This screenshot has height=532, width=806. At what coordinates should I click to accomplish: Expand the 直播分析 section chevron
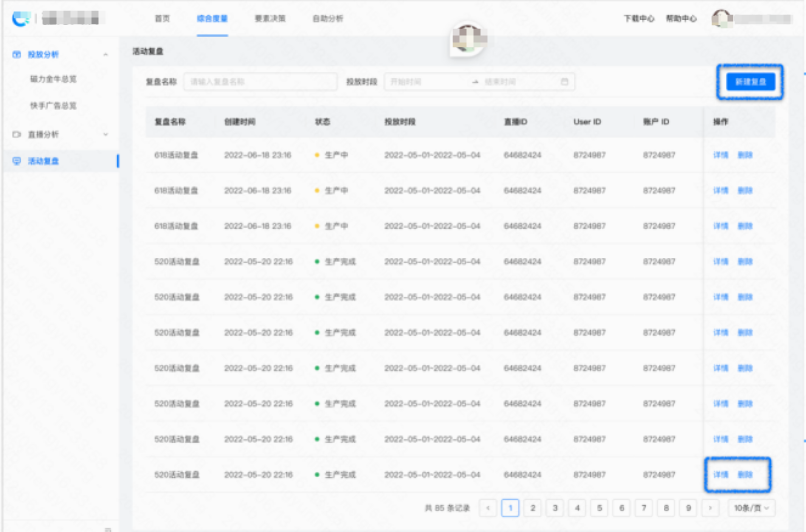pyautogui.click(x=105, y=134)
